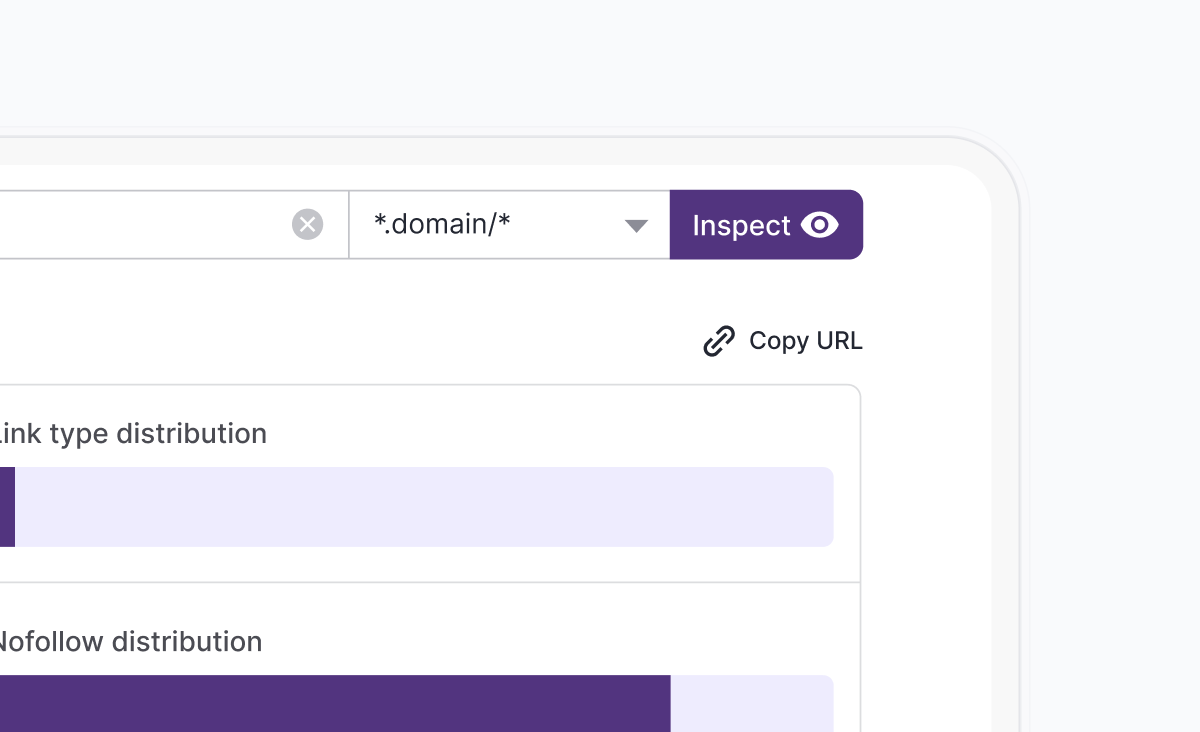Click the dark purple segment of Link type bar
The height and width of the screenshot is (732, 1200).
[6, 507]
